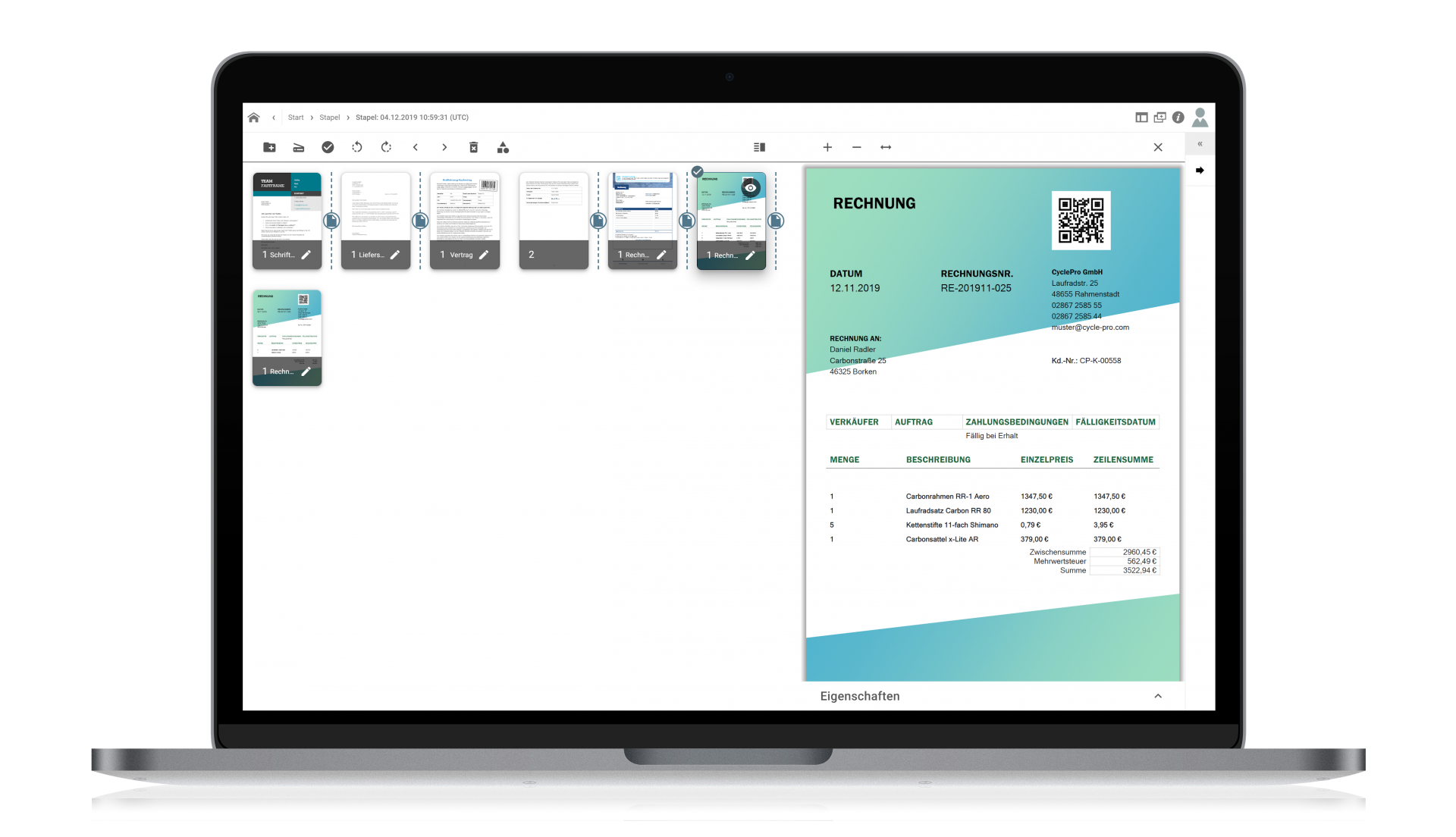Open the user profile icon
The image size is (1456, 837).
(x=1200, y=117)
